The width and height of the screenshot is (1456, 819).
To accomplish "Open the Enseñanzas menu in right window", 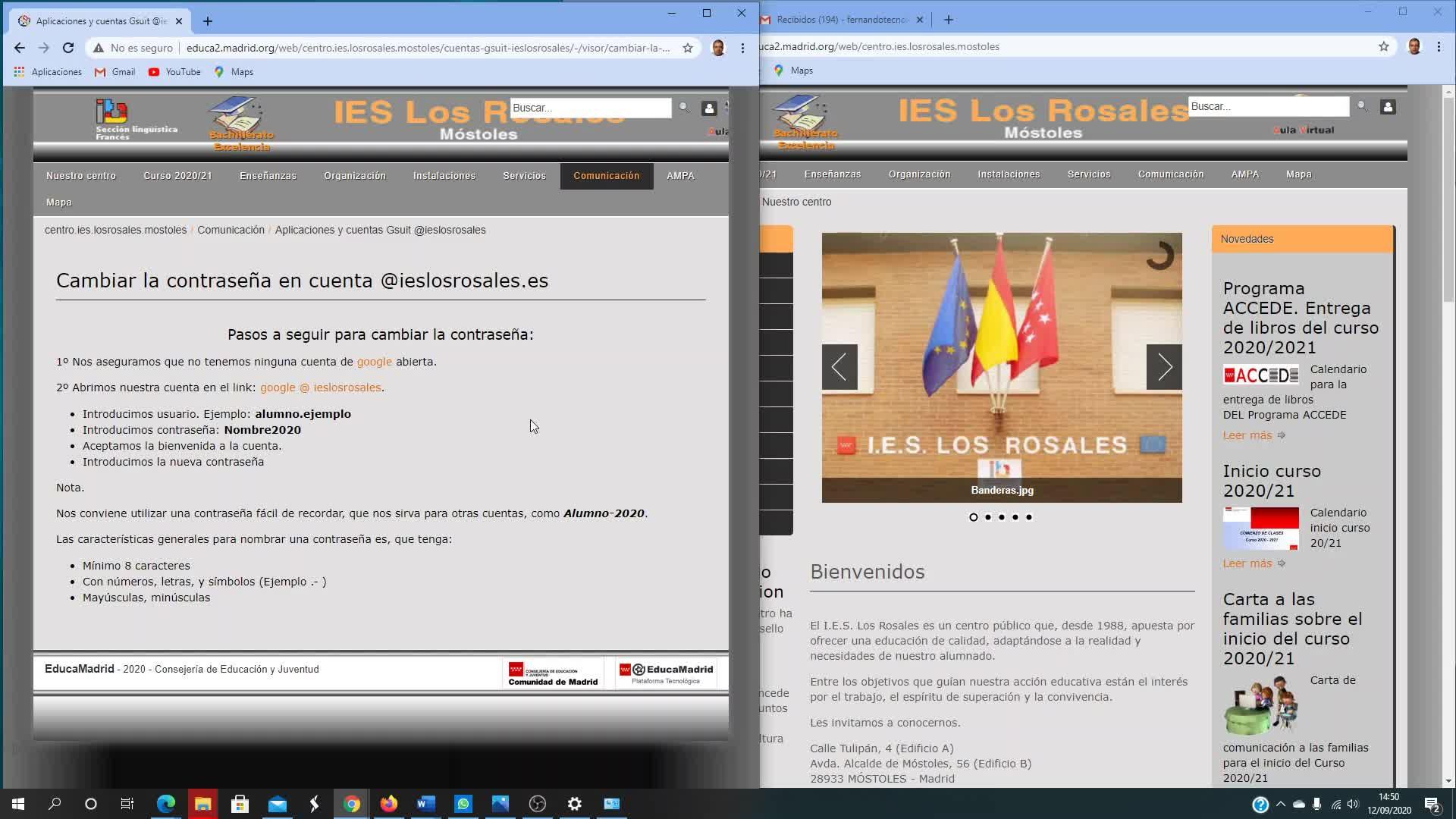I will coord(832,174).
